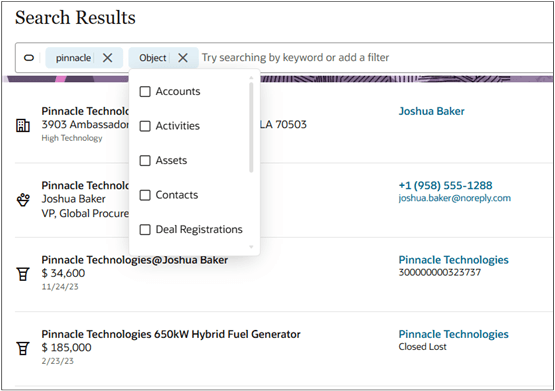Click the 2/23/23 date
The image size is (555, 391).
point(58,361)
